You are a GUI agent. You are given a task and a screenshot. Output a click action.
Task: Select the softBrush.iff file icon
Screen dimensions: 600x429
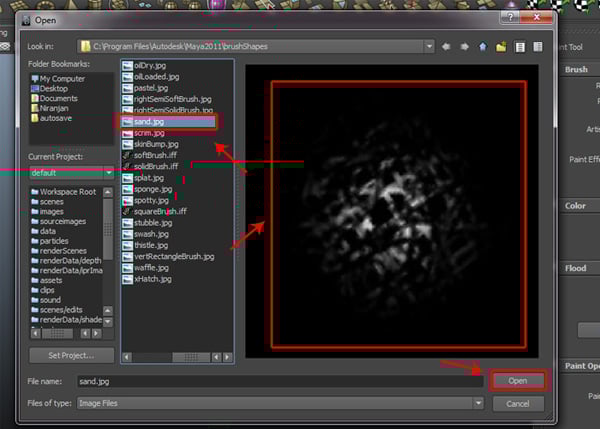point(127,155)
